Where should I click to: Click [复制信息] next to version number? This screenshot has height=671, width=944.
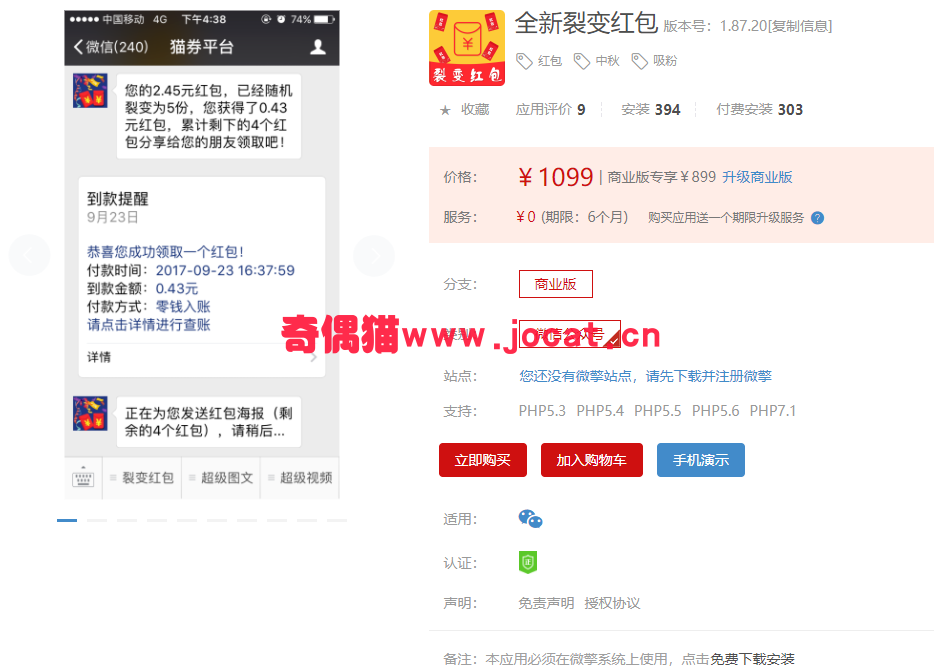click(800, 26)
